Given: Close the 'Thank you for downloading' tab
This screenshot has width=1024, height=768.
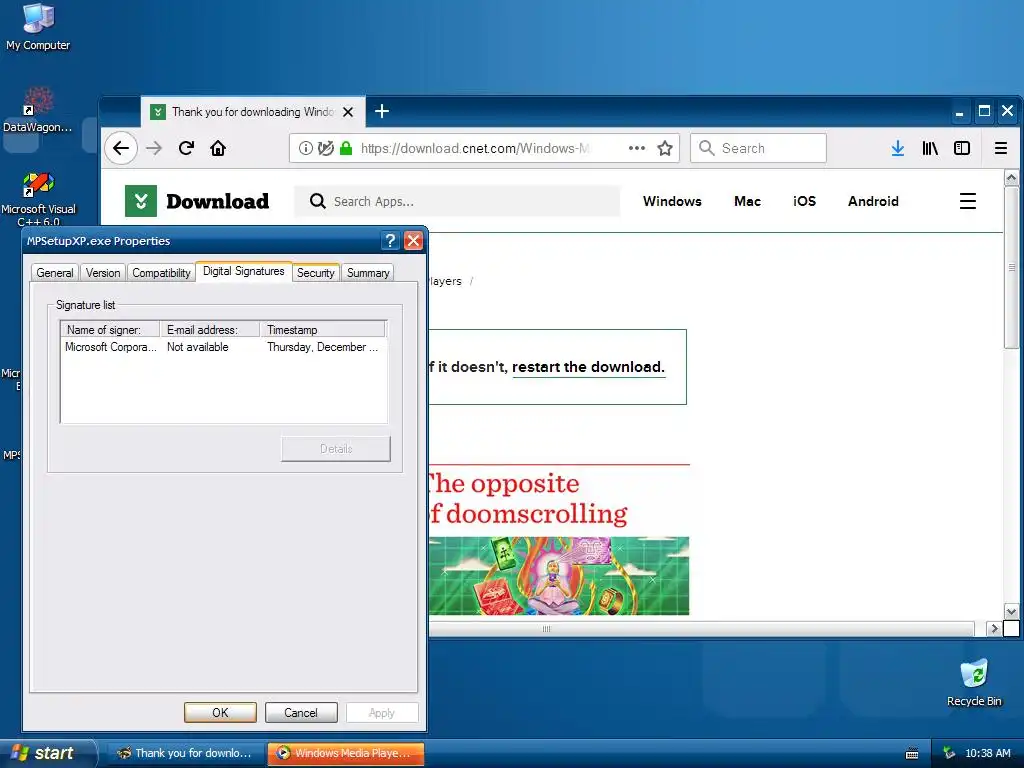Looking at the screenshot, I should coord(348,112).
